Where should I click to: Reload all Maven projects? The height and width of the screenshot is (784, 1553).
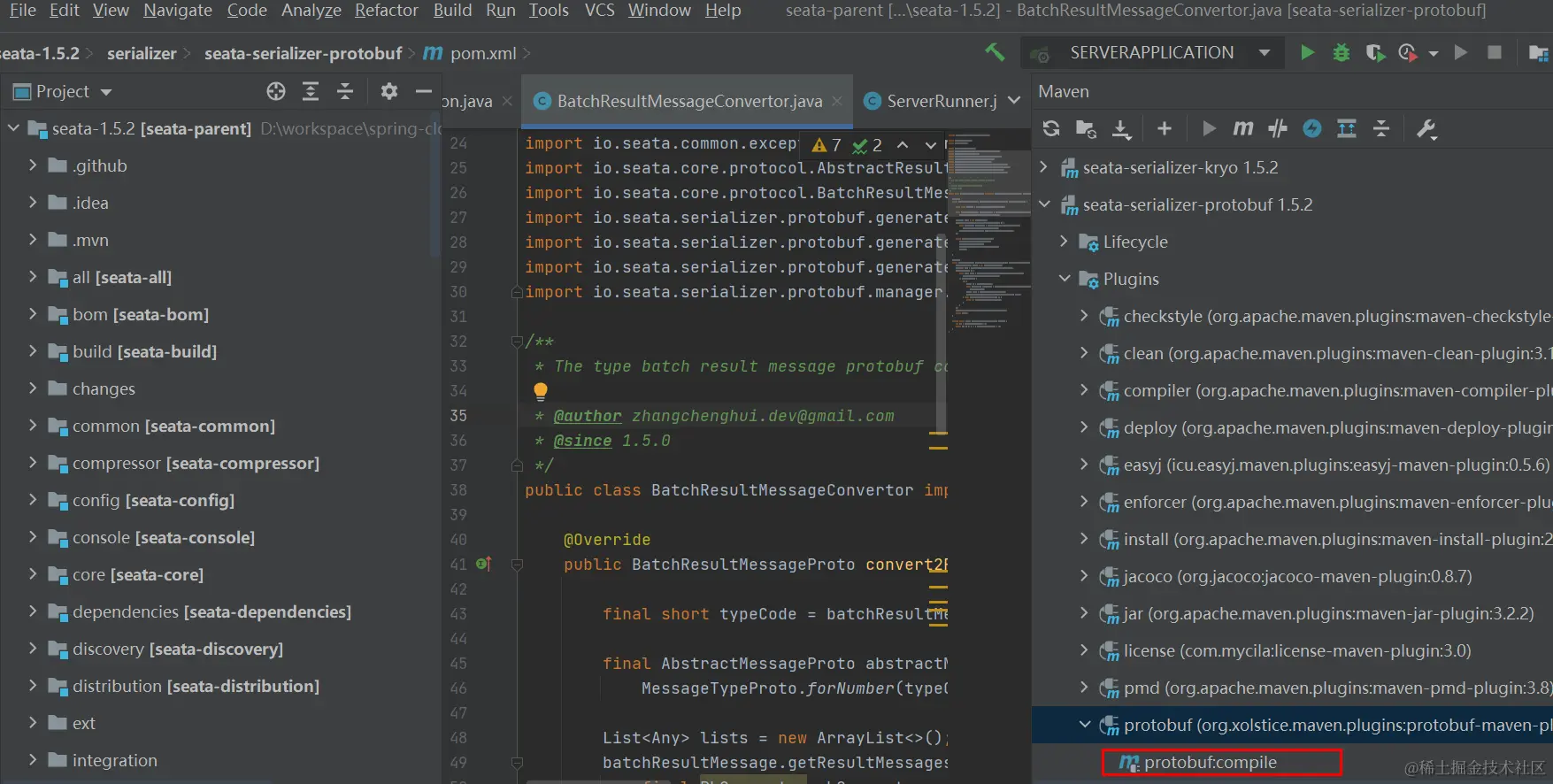point(1051,128)
